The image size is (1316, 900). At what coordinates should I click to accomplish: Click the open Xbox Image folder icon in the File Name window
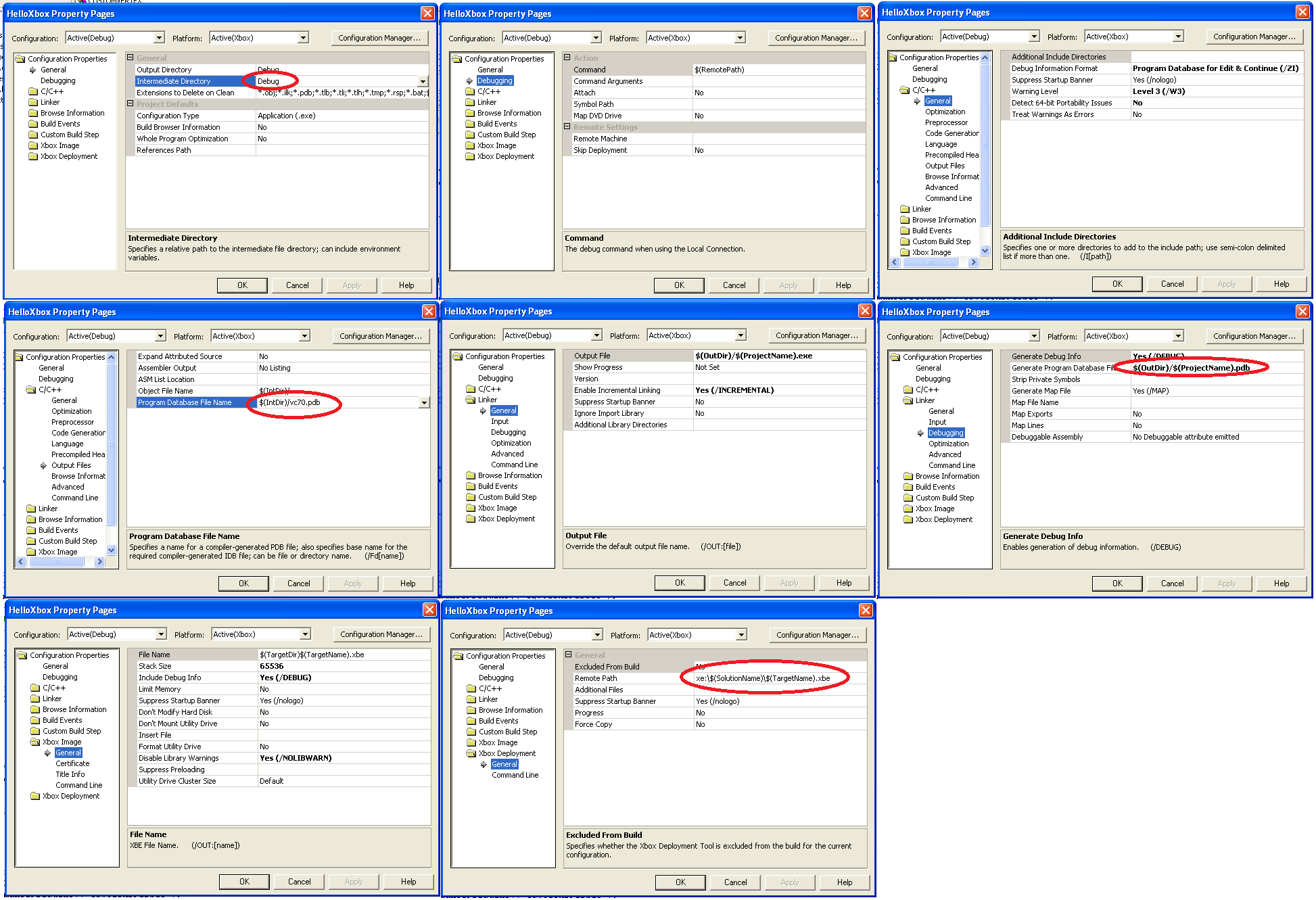click(35, 742)
